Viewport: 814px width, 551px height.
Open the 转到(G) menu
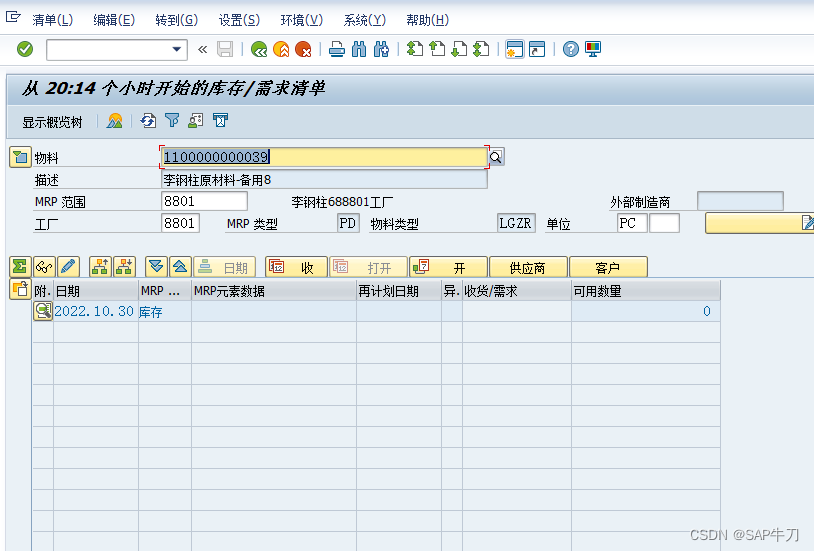click(x=177, y=20)
